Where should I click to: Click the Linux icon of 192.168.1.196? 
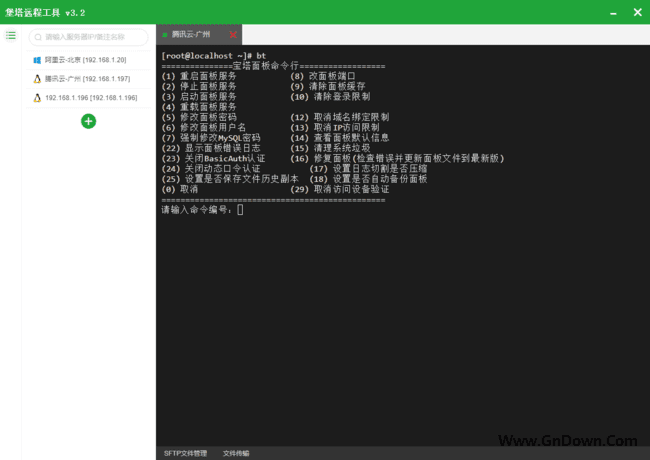point(37,98)
